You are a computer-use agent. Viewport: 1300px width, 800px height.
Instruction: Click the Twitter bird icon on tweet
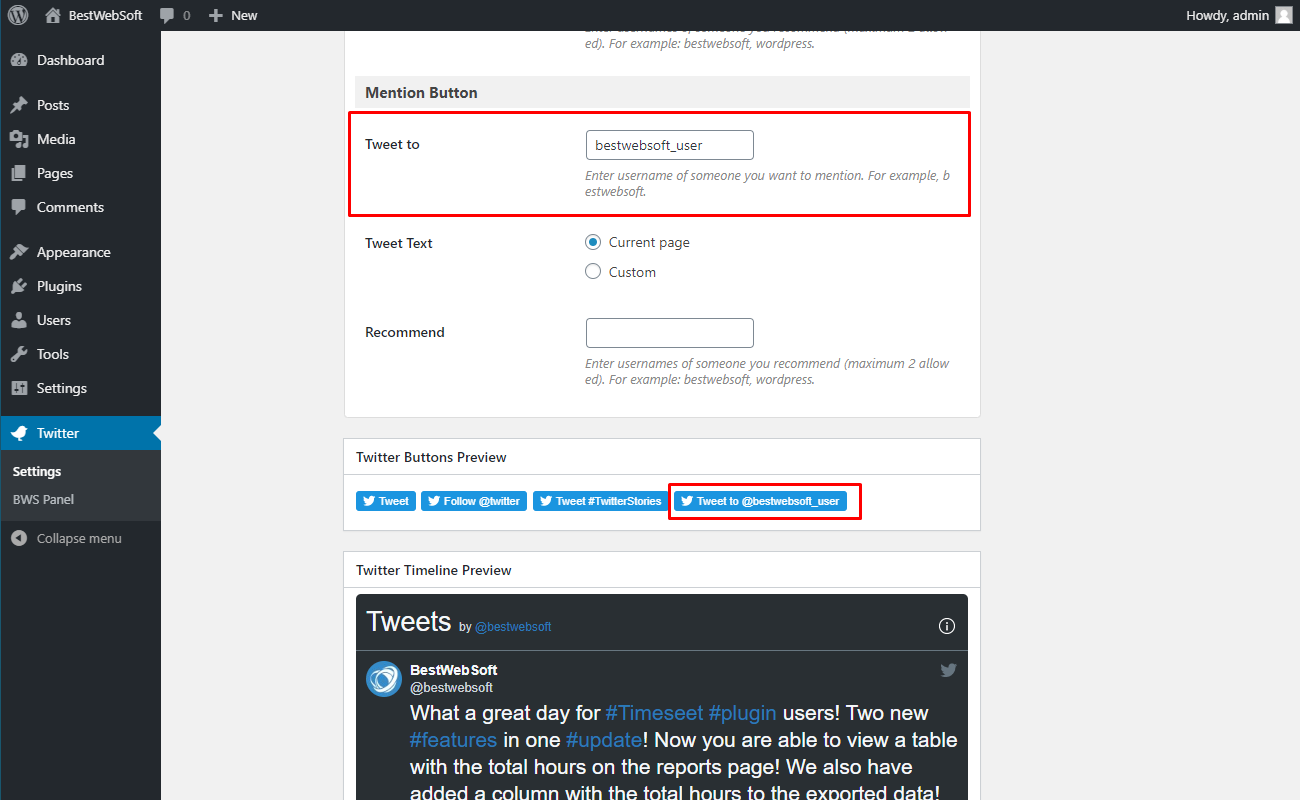(948, 670)
